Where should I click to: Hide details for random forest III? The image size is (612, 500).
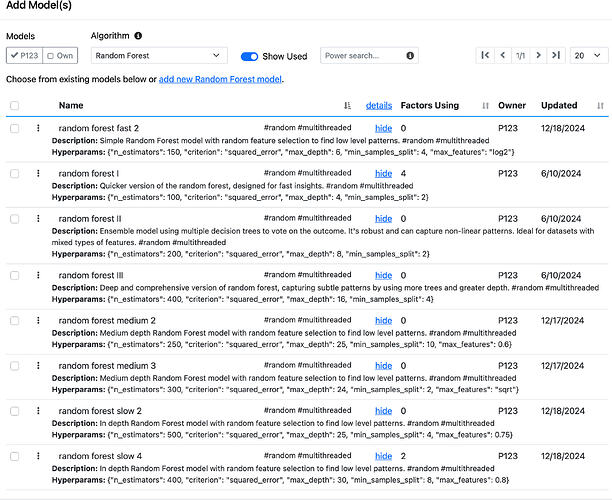click(383, 275)
